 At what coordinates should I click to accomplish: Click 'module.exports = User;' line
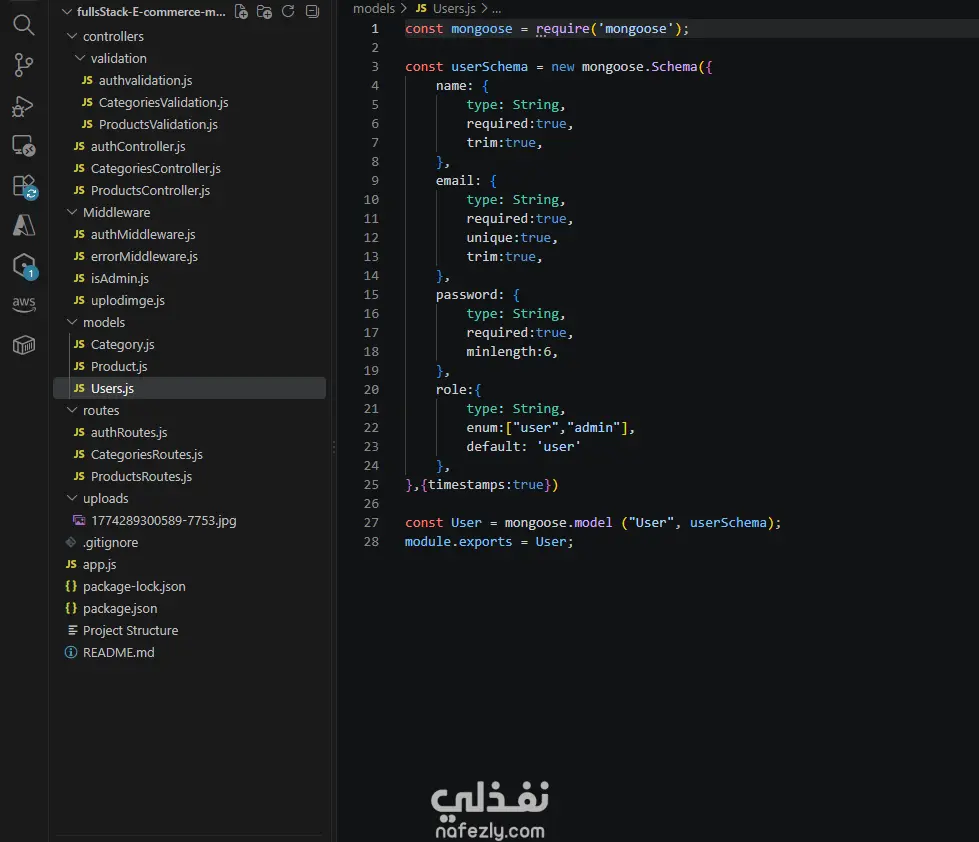pyautogui.click(x=489, y=542)
